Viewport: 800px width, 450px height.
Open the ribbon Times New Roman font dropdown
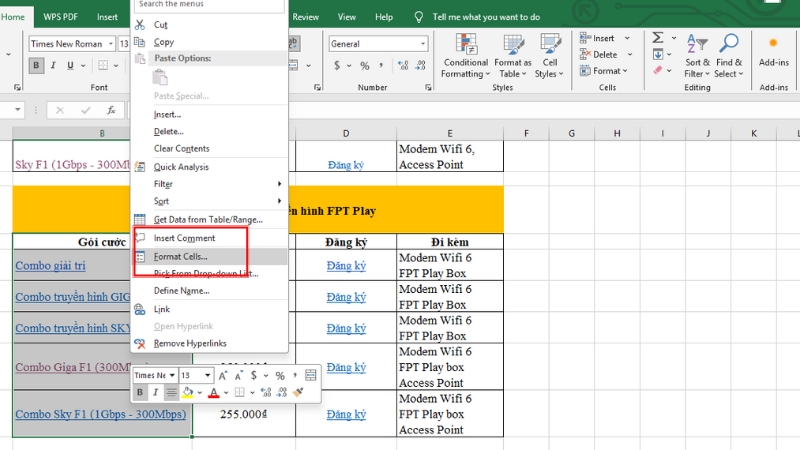point(109,44)
